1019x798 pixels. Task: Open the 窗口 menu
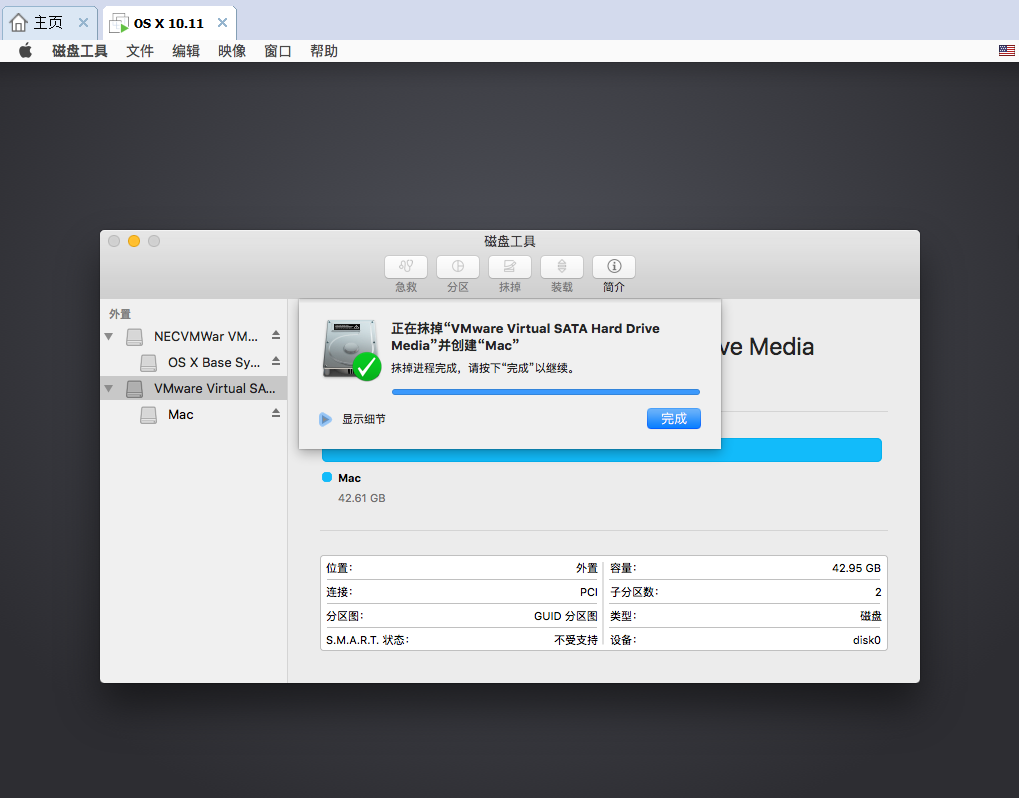(278, 51)
